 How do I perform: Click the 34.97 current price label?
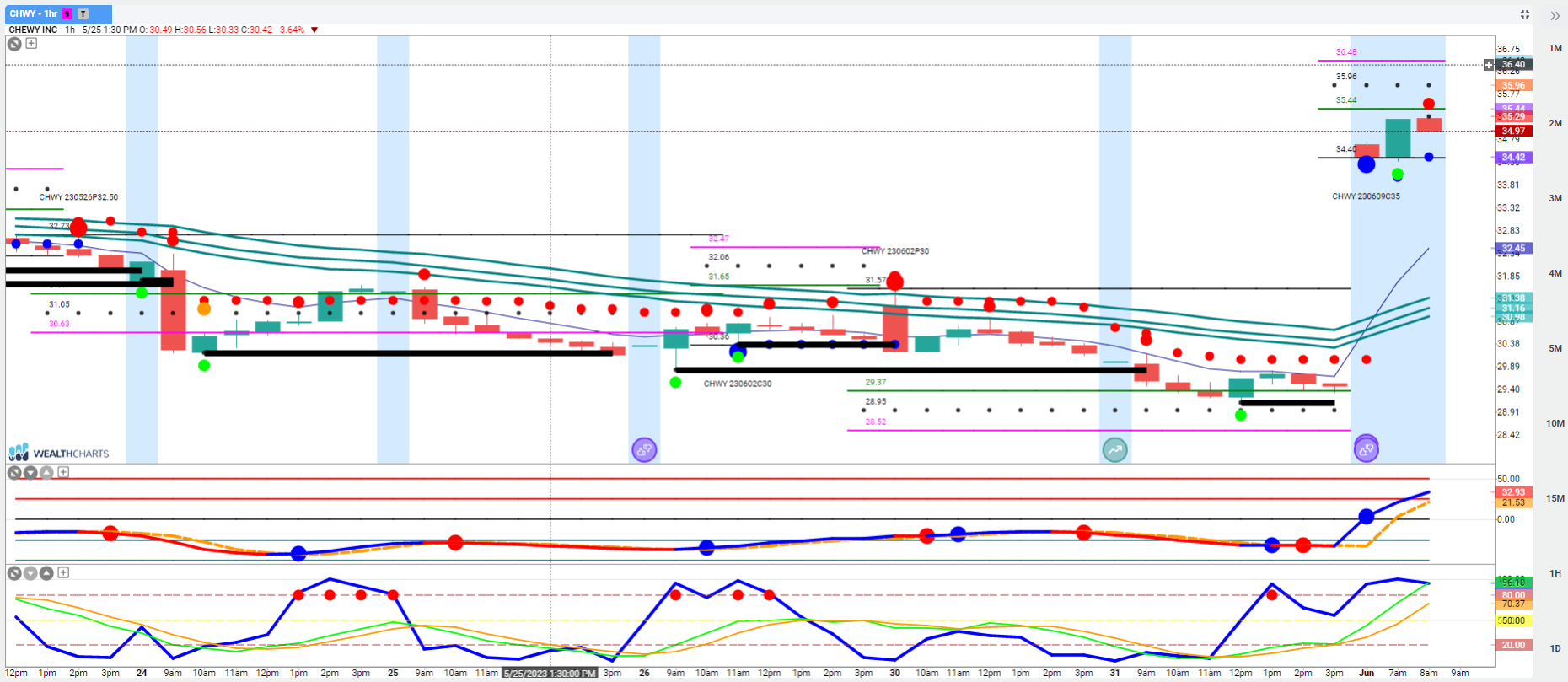pyautogui.click(x=1512, y=131)
